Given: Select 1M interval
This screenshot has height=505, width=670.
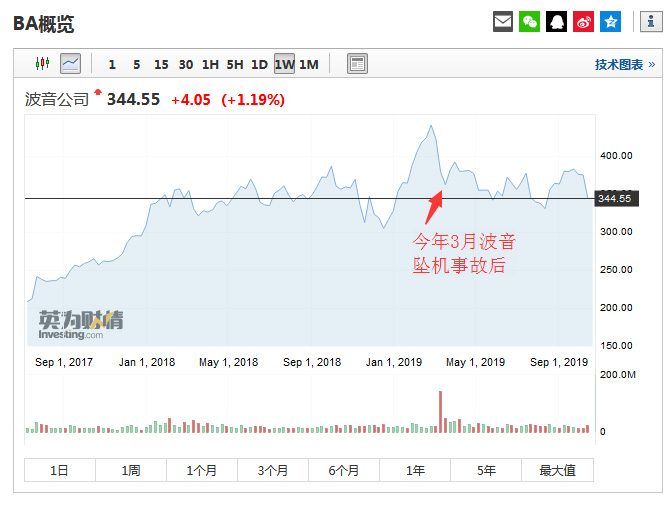Looking at the screenshot, I should [309, 65].
